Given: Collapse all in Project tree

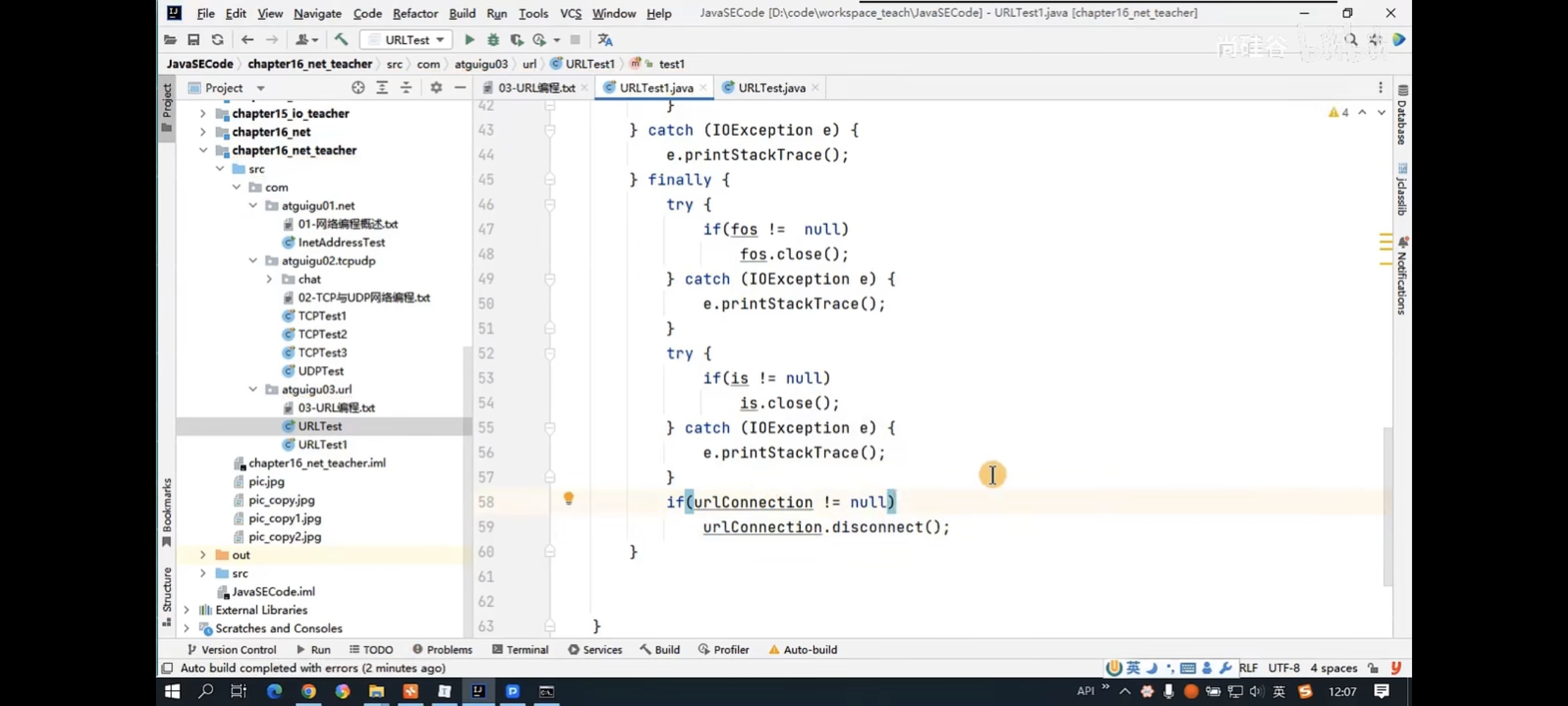Looking at the screenshot, I should 406,88.
